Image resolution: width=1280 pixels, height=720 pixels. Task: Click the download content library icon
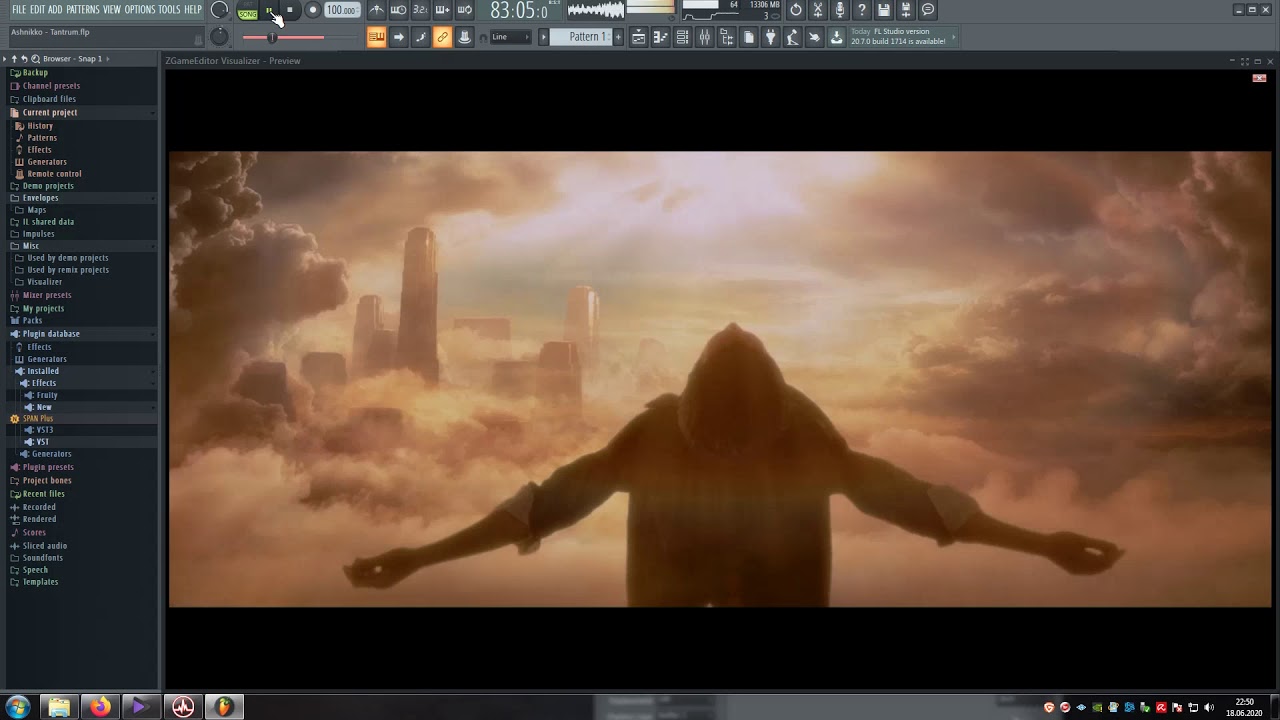coord(836,37)
